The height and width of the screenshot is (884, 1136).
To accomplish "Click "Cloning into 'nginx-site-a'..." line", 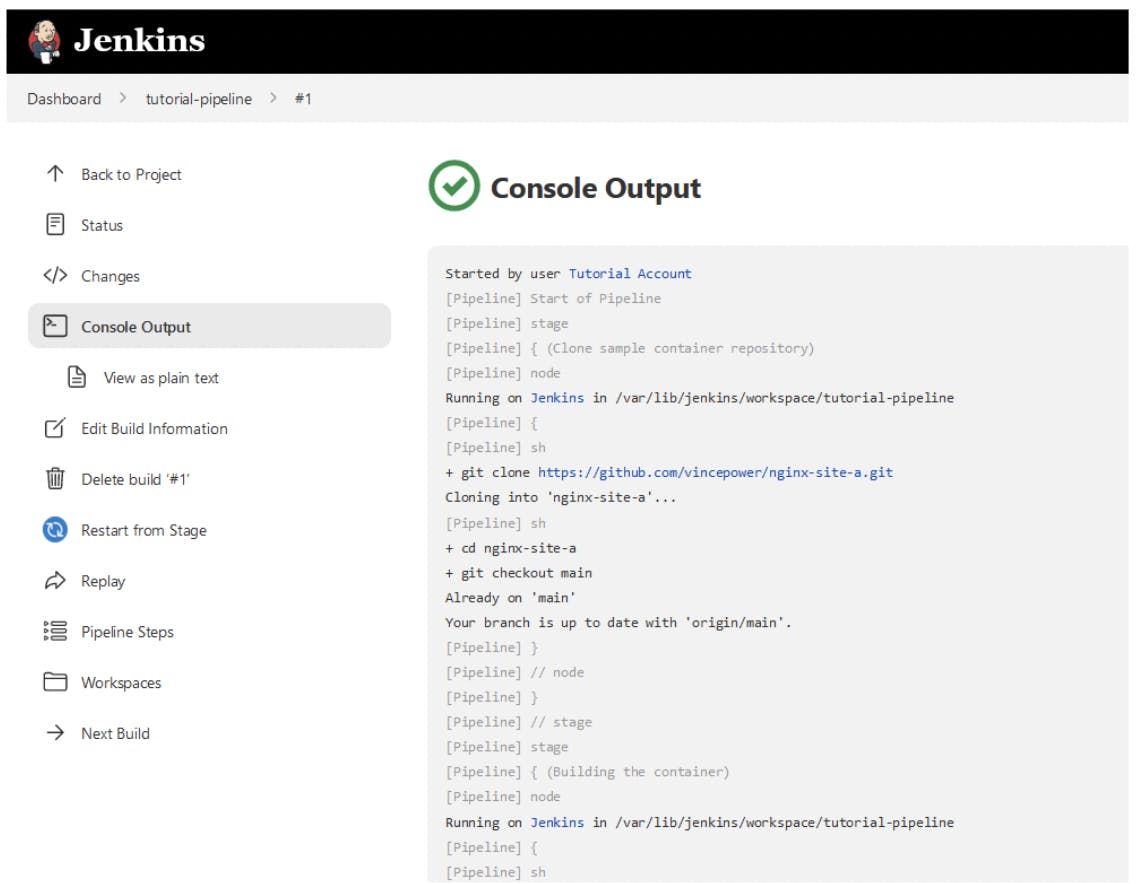I will pyautogui.click(x=560, y=498).
